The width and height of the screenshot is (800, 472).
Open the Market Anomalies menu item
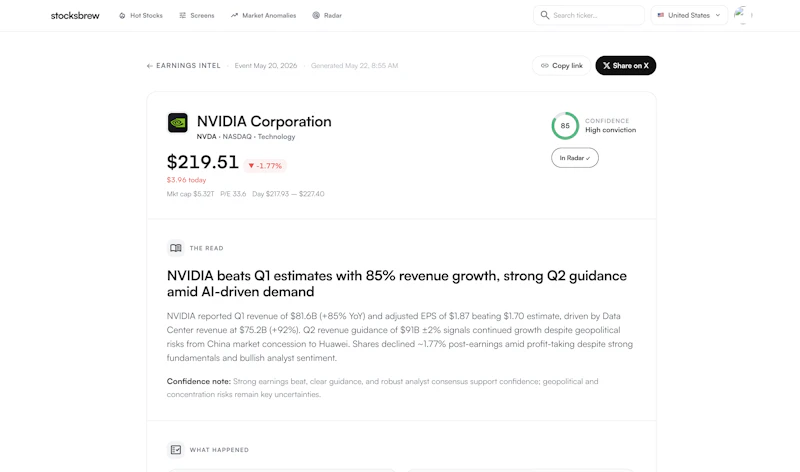(263, 15)
